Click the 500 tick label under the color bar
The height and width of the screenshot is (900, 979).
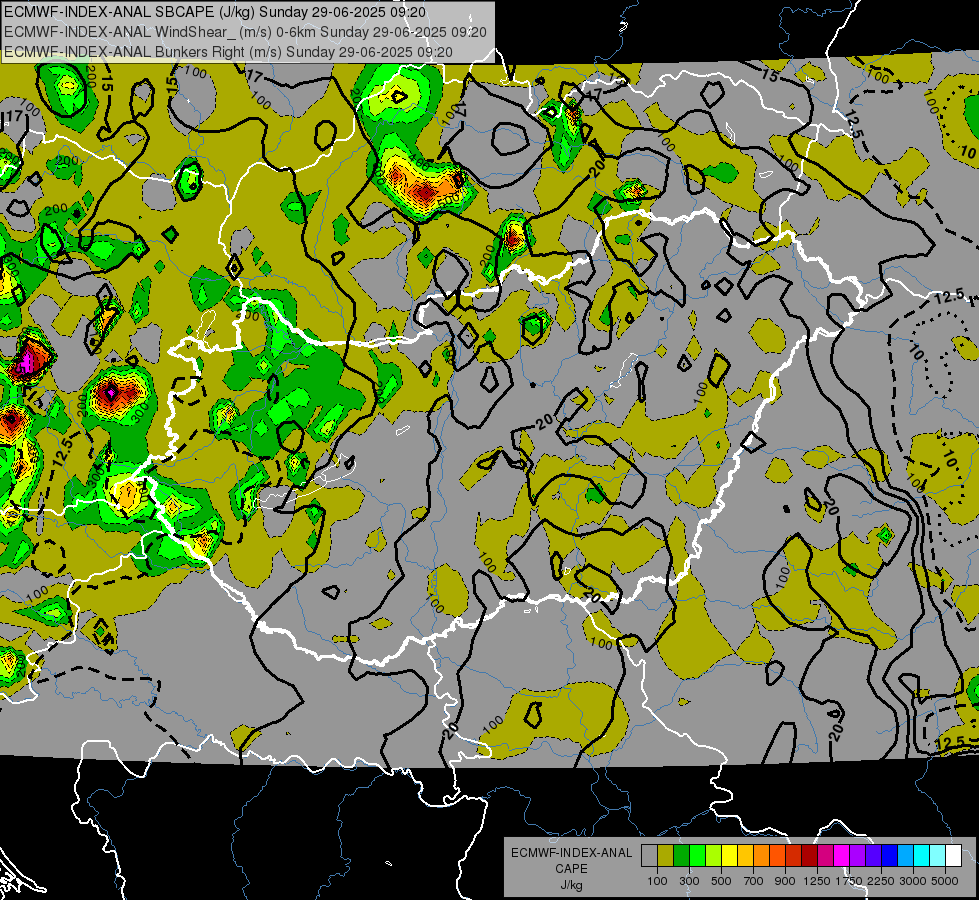[x=721, y=881]
